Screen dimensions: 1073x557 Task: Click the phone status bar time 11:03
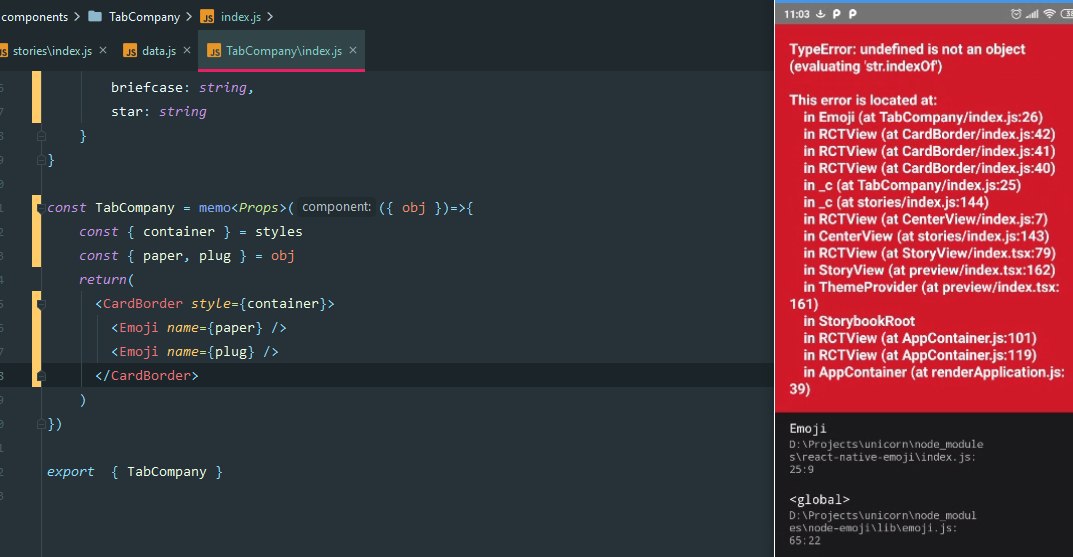(797, 14)
